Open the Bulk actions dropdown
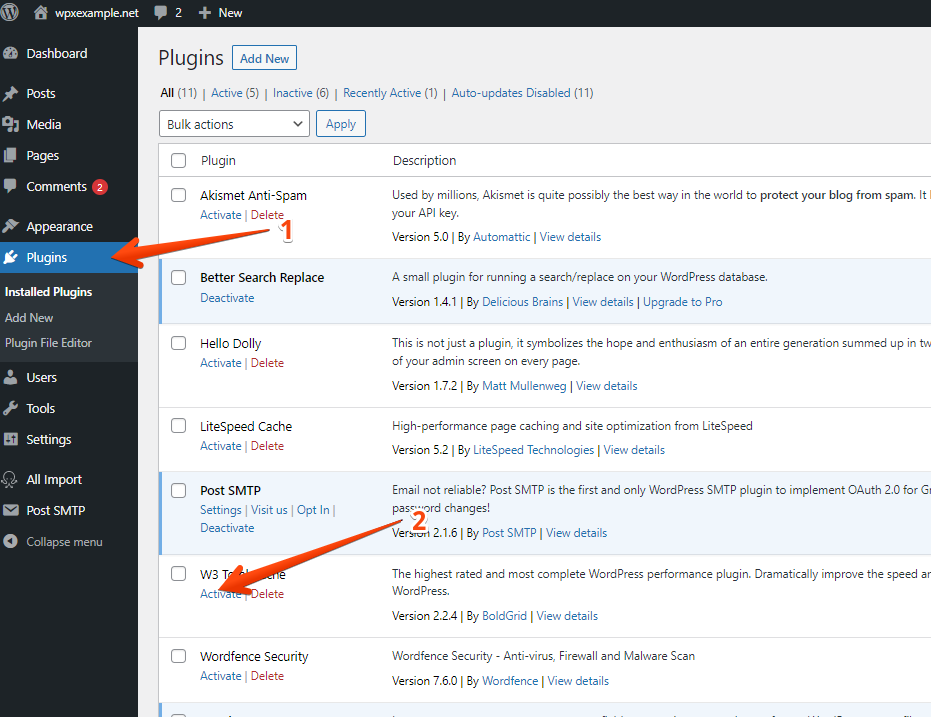 [x=235, y=124]
